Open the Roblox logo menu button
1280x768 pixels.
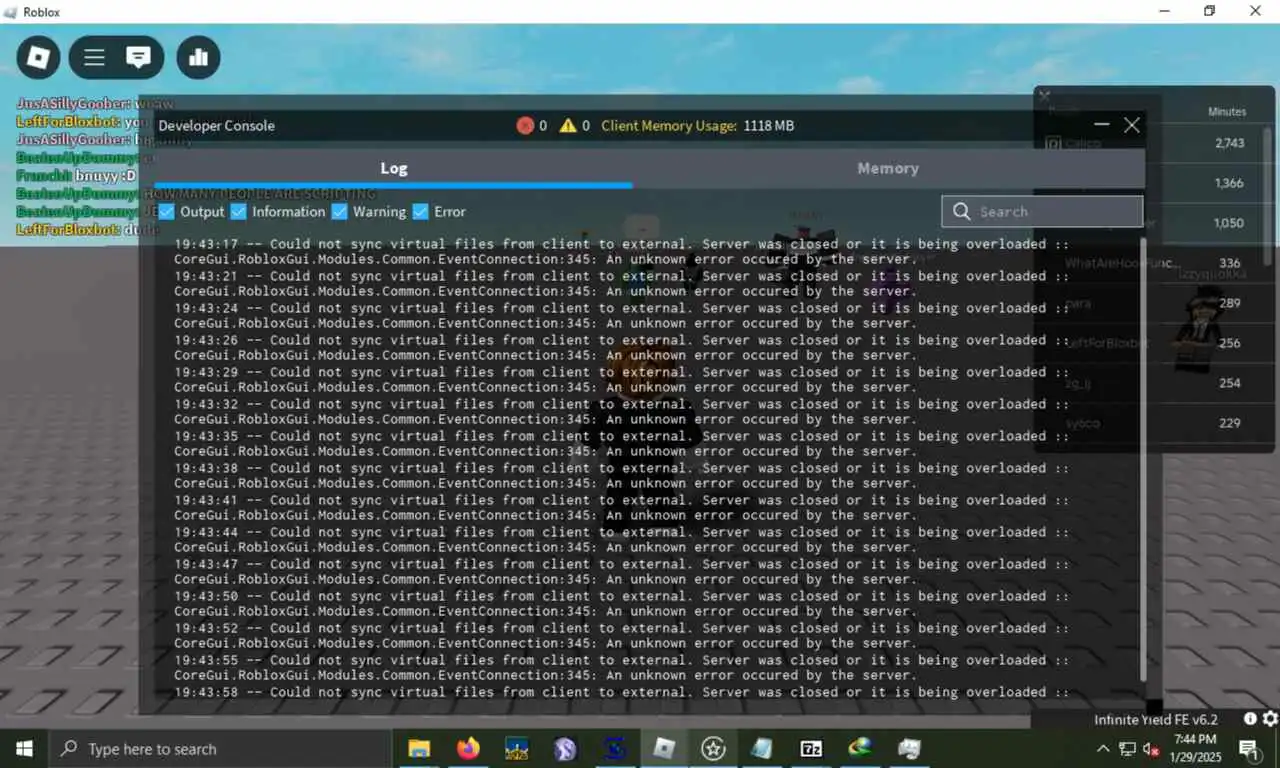tap(38, 57)
